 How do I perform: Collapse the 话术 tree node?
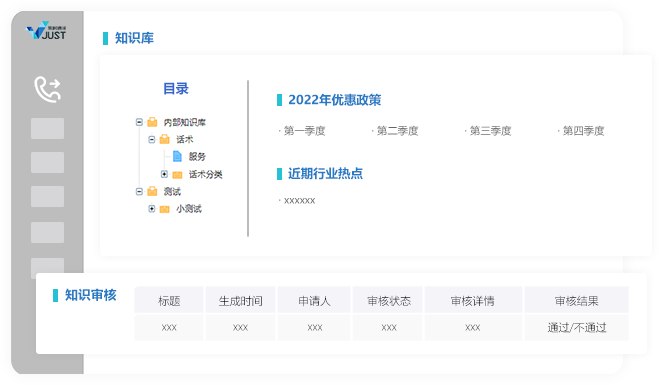click(x=152, y=140)
